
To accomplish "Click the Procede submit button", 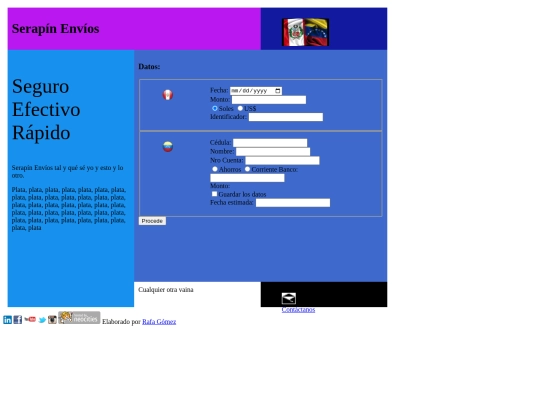I will 152,221.
